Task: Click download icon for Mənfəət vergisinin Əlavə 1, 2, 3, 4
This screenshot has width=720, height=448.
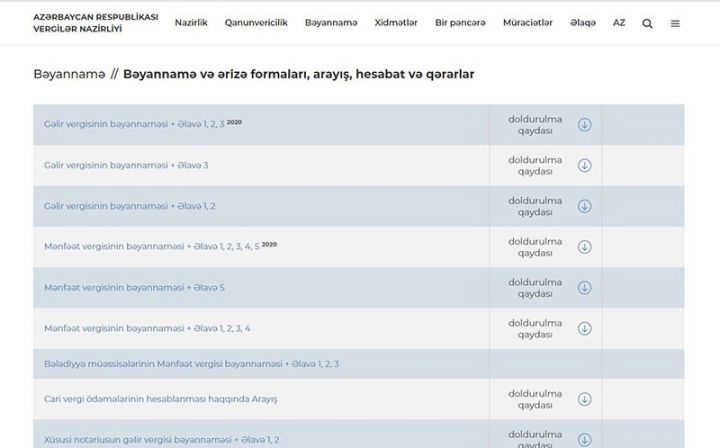Action: point(585,328)
